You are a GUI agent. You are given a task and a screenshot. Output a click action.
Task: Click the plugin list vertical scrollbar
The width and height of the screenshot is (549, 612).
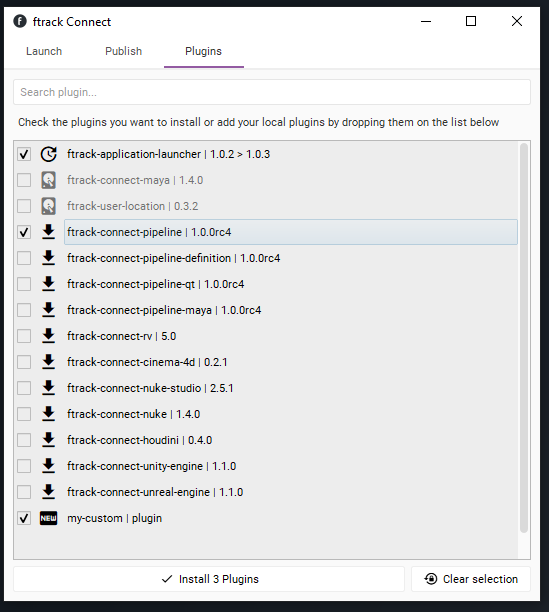(524, 338)
